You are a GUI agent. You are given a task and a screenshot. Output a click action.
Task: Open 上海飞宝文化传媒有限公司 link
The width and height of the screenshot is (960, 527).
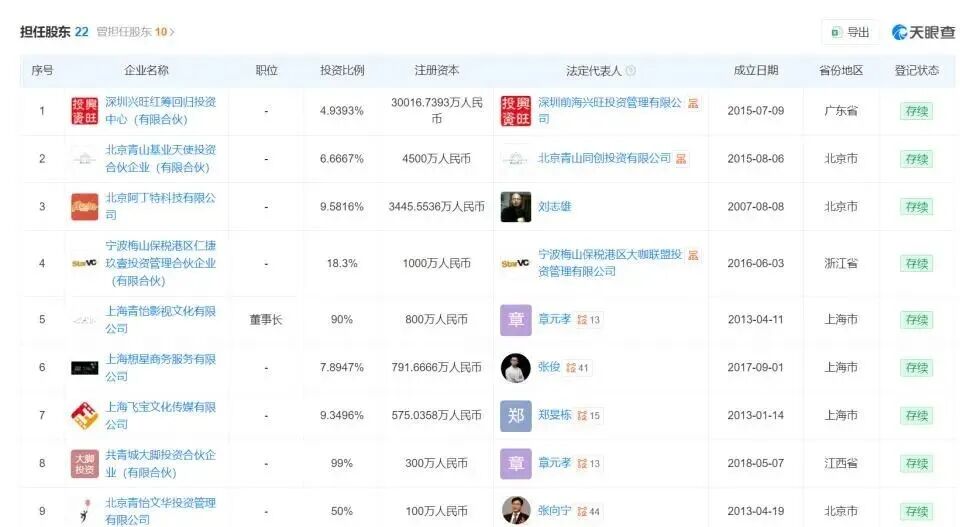(x=160, y=415)
